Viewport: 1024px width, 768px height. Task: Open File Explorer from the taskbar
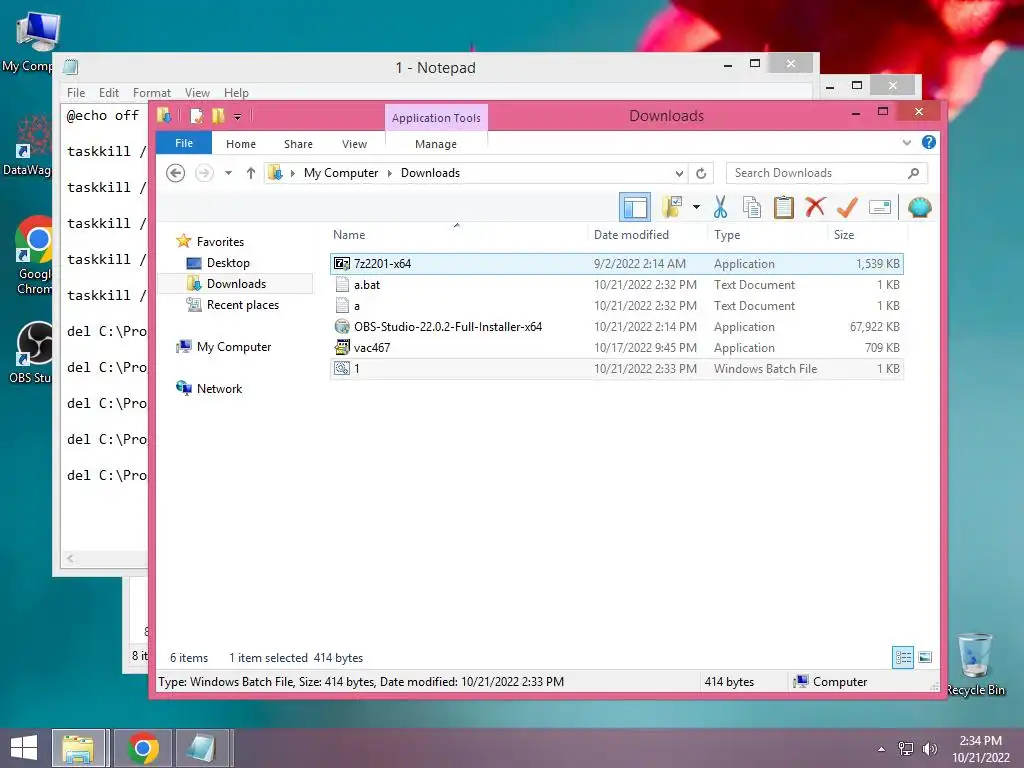(x=78, y=748)
